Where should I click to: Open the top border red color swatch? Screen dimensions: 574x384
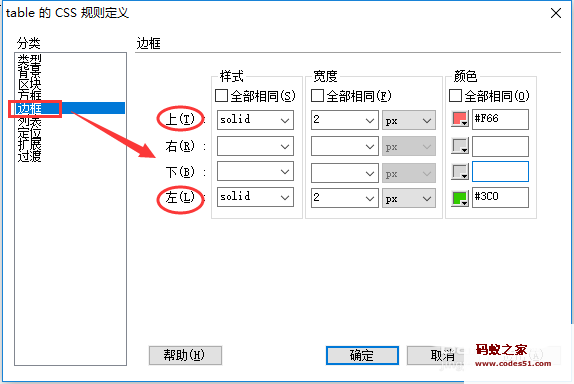point(460,119)
